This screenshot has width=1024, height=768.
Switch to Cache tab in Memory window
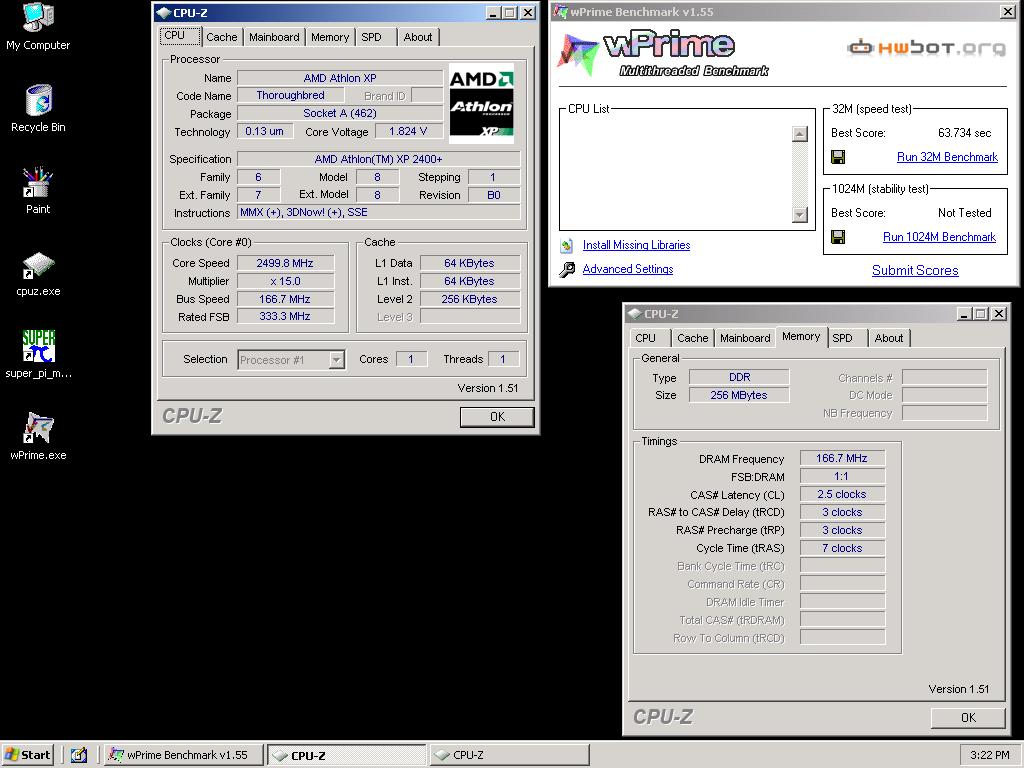point(693,338)
